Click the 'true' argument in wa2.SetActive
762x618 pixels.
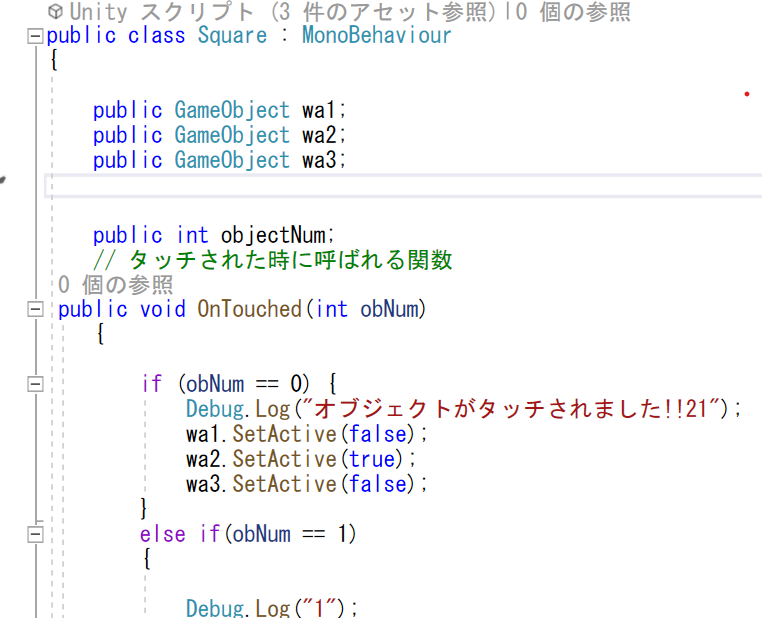coord(372,459)
